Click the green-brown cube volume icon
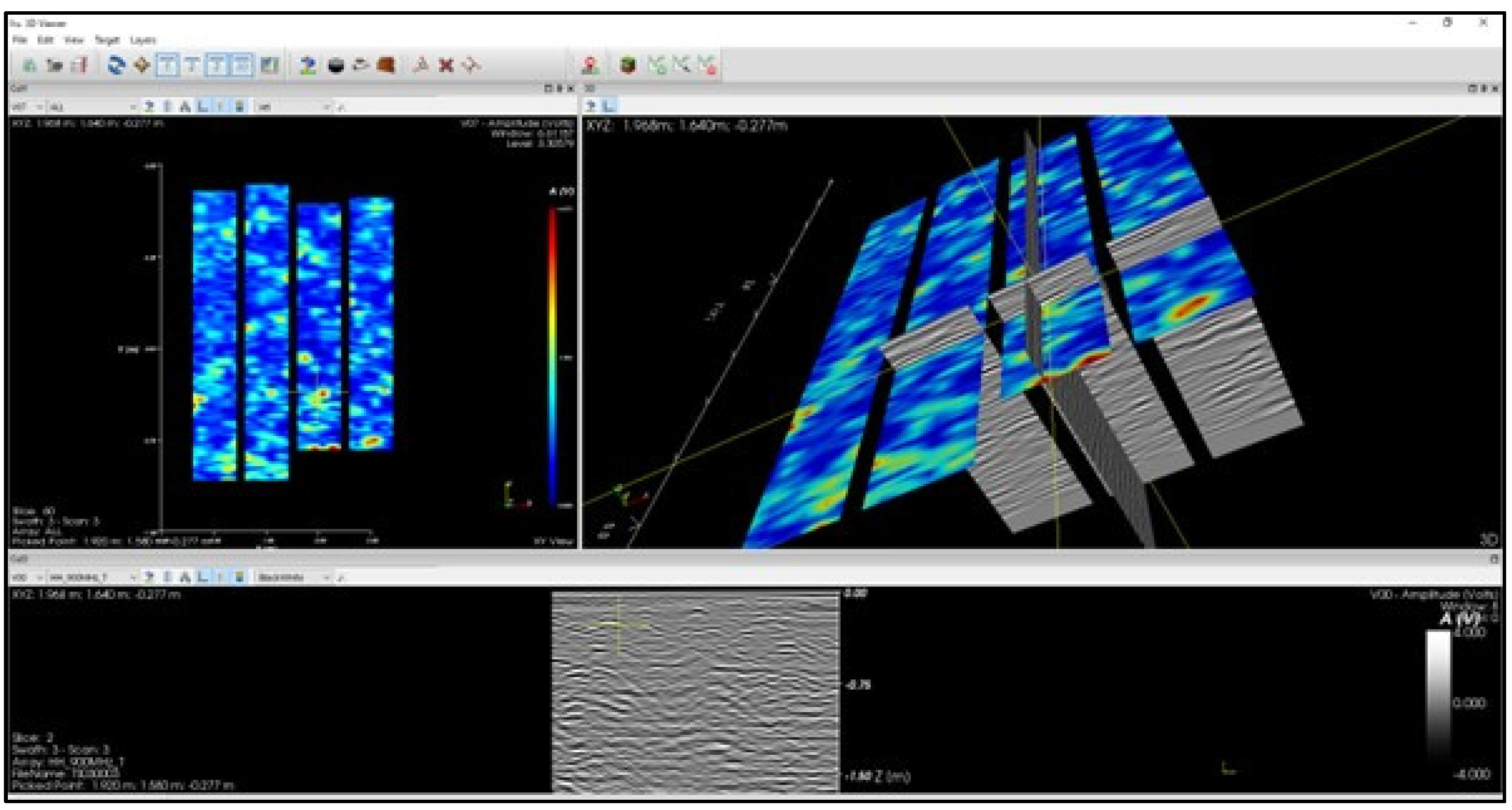This screenshot has width=1512, height=810. [x=627, y=65]
